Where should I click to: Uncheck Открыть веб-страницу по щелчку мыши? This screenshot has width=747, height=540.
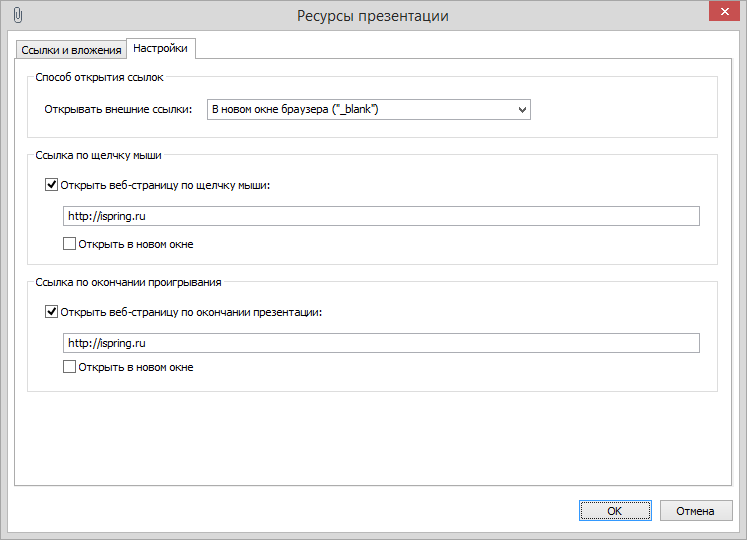point(51,185)
